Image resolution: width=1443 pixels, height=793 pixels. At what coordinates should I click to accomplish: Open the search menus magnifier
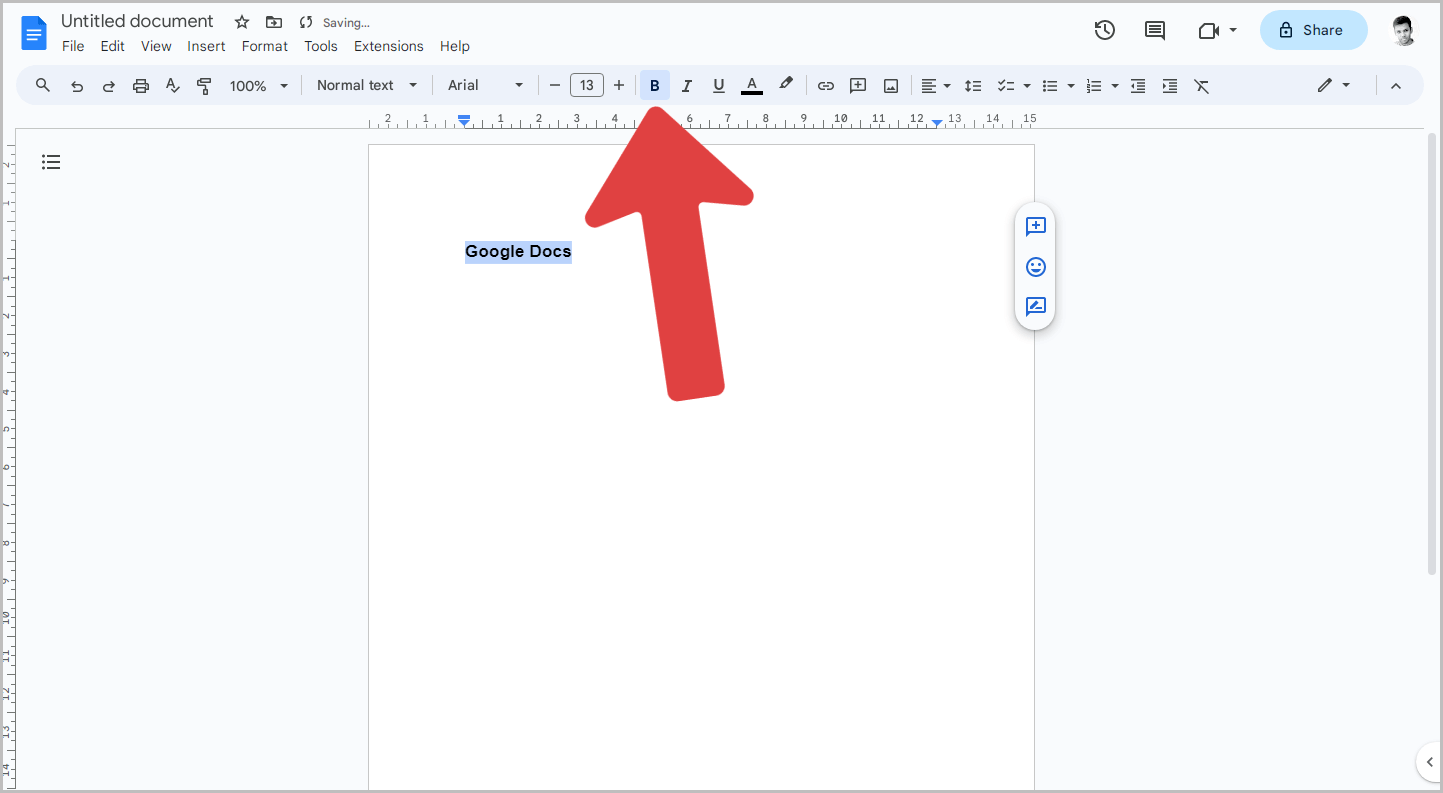click(43, 85)
